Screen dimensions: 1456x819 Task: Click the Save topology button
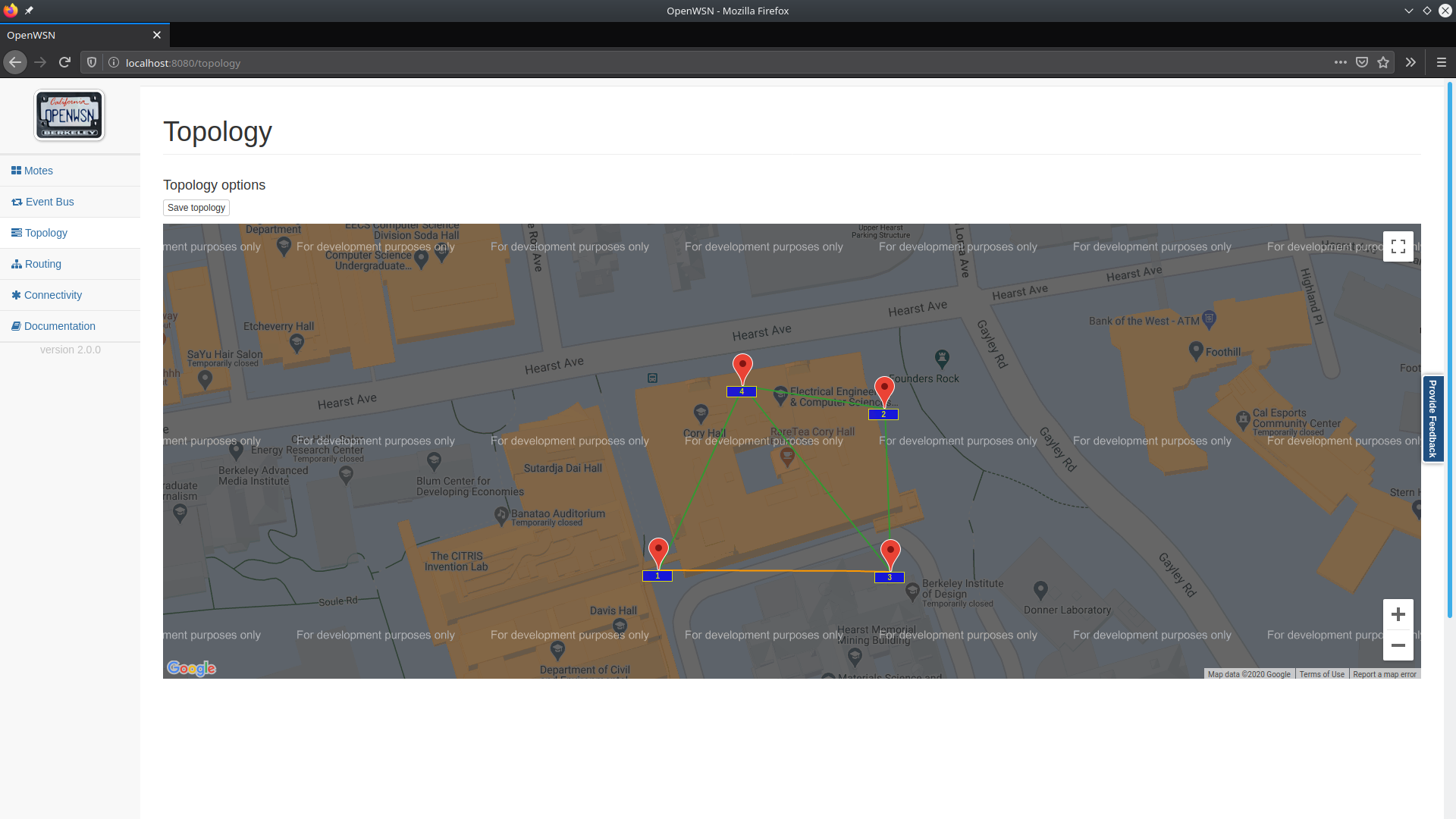[x=196, y=208]
